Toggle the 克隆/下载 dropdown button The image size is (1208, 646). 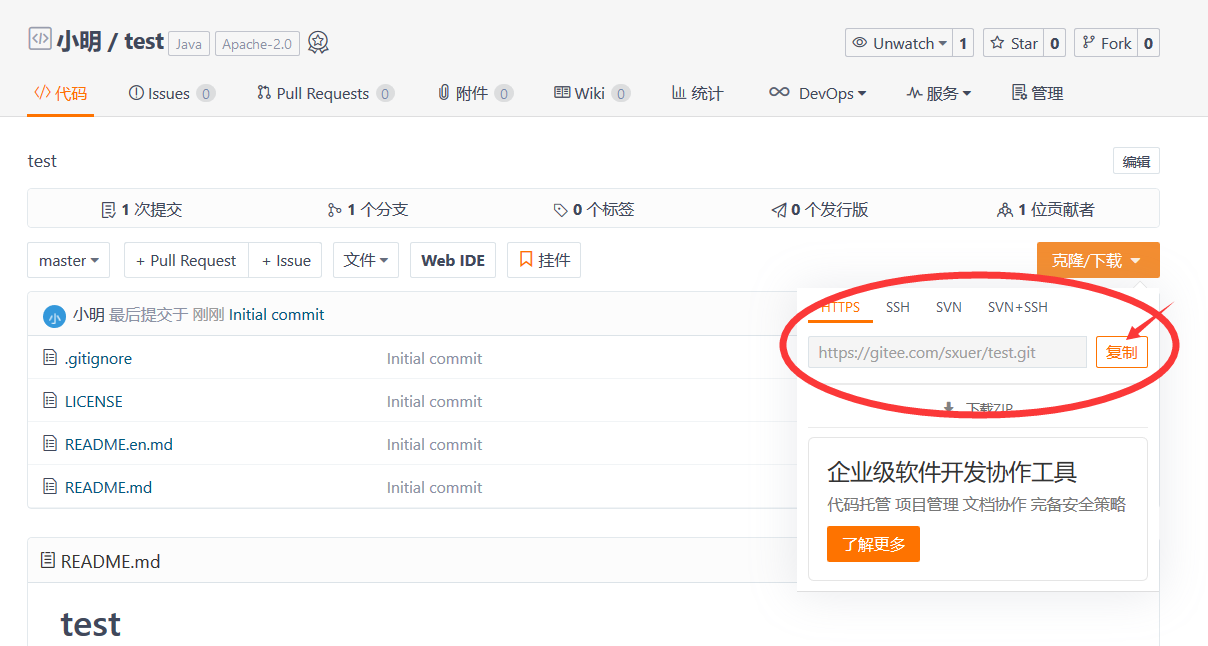[1098, 260]
